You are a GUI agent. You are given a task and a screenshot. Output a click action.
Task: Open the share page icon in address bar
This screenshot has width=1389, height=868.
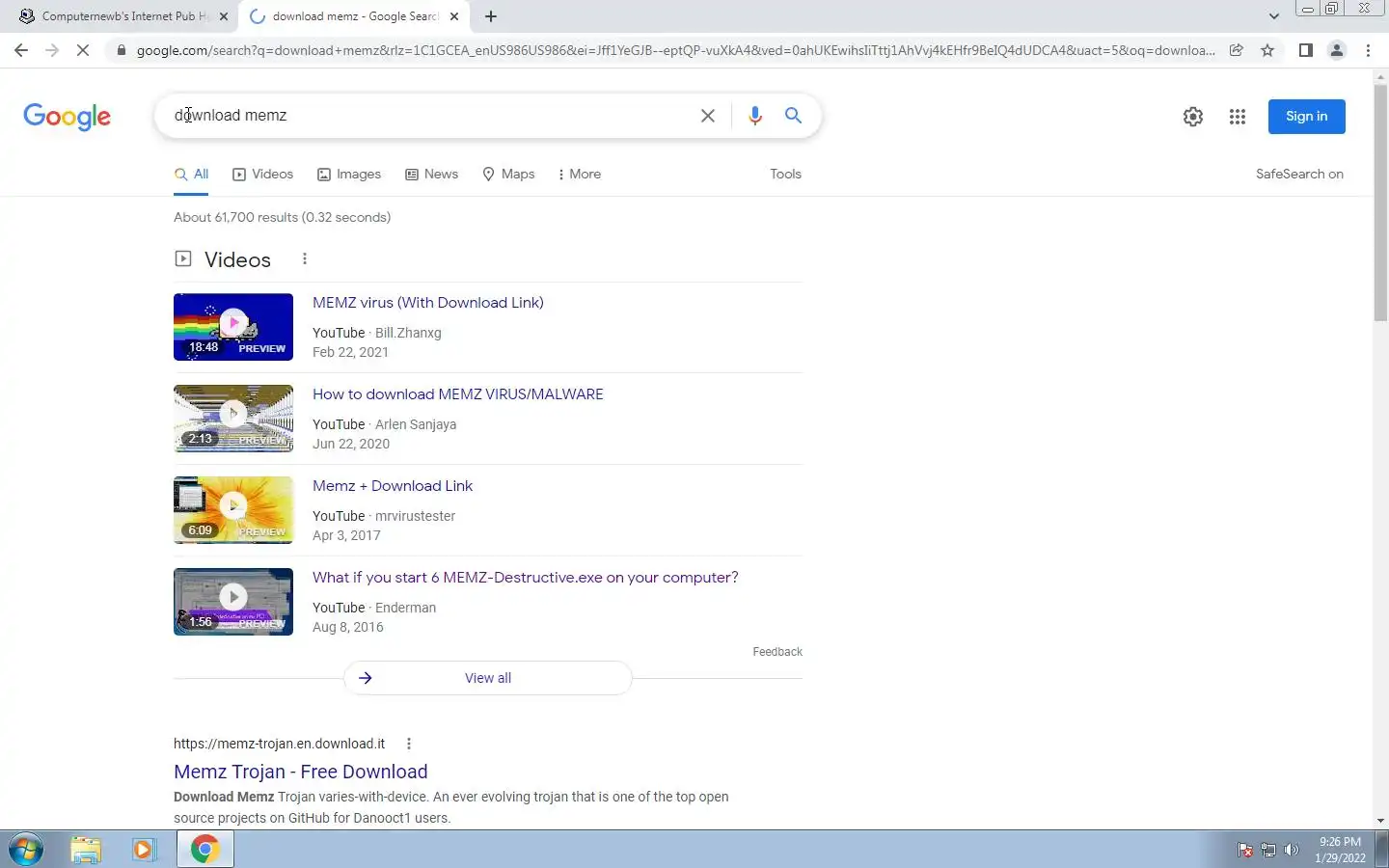tap(1236, 50)
